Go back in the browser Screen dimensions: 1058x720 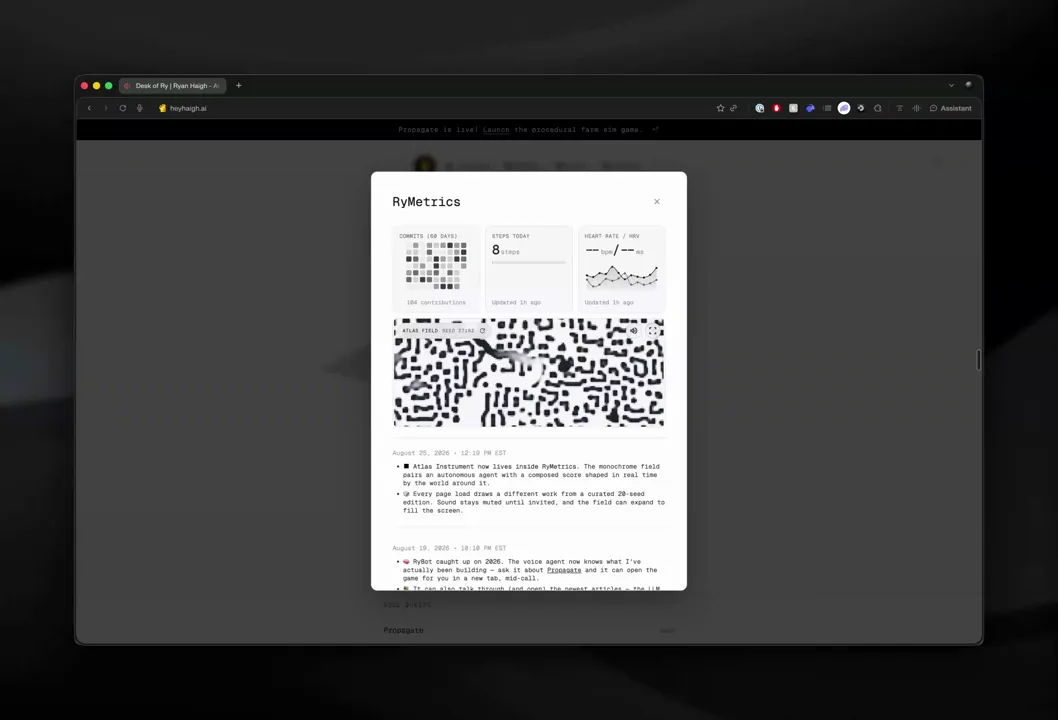click(x=89, y=108)
